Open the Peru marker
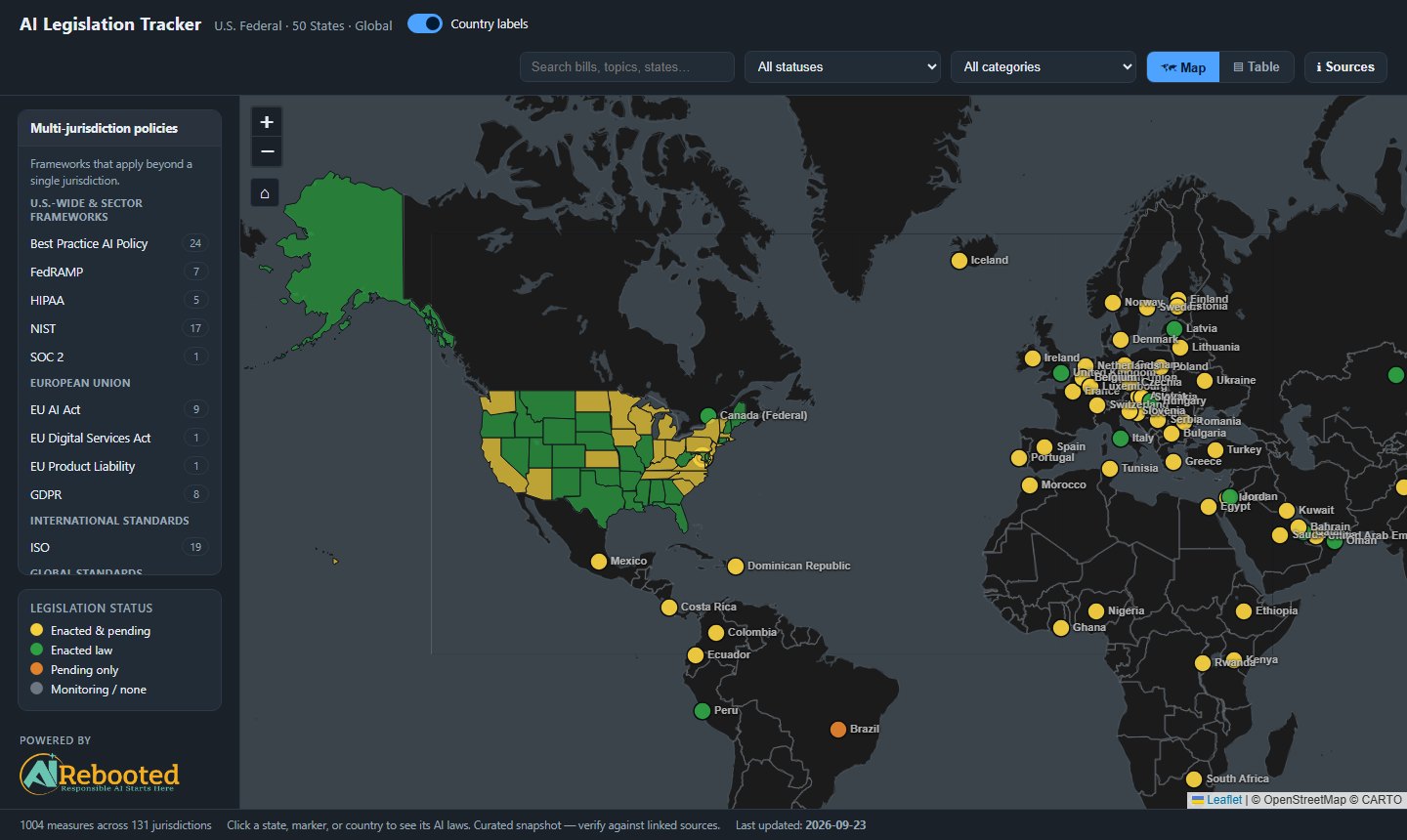Viewport: 1407px width, 840px height. coord(703,711)
